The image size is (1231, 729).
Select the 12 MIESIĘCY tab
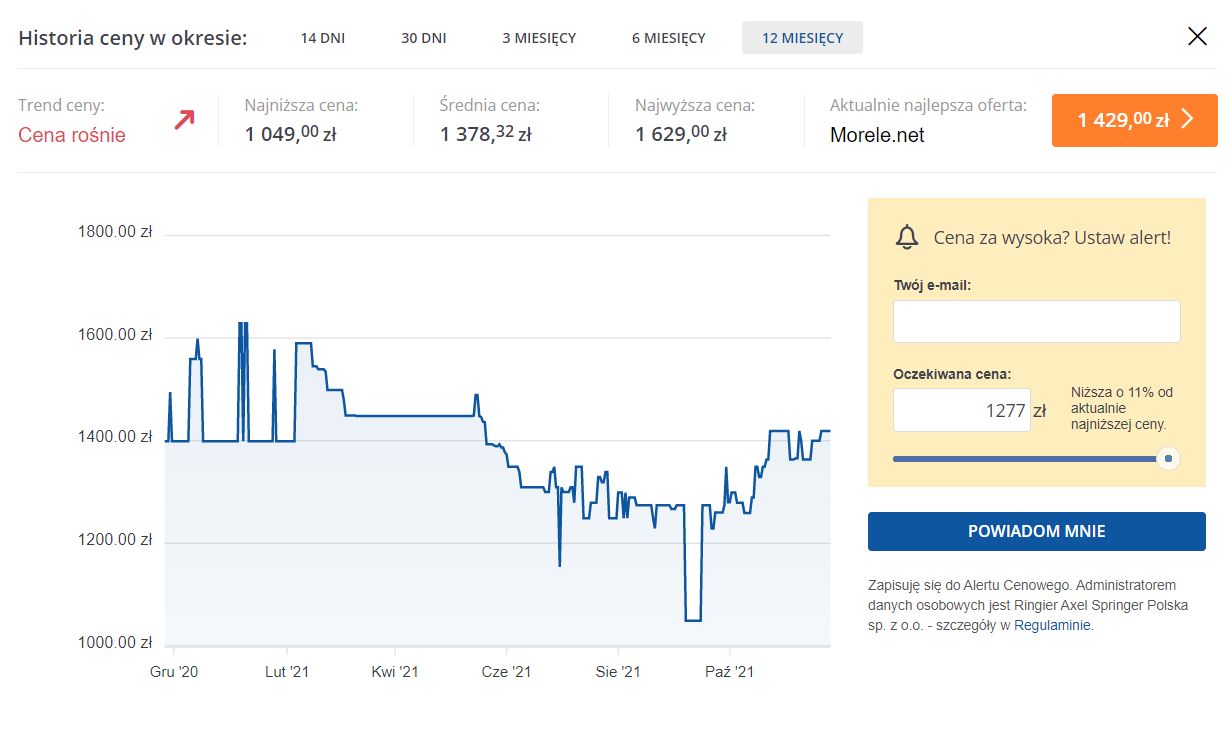pyautogui.click(x=802, y=38)
